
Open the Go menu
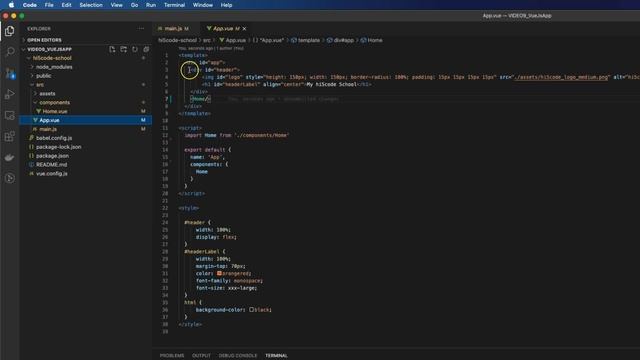(134, 5)
